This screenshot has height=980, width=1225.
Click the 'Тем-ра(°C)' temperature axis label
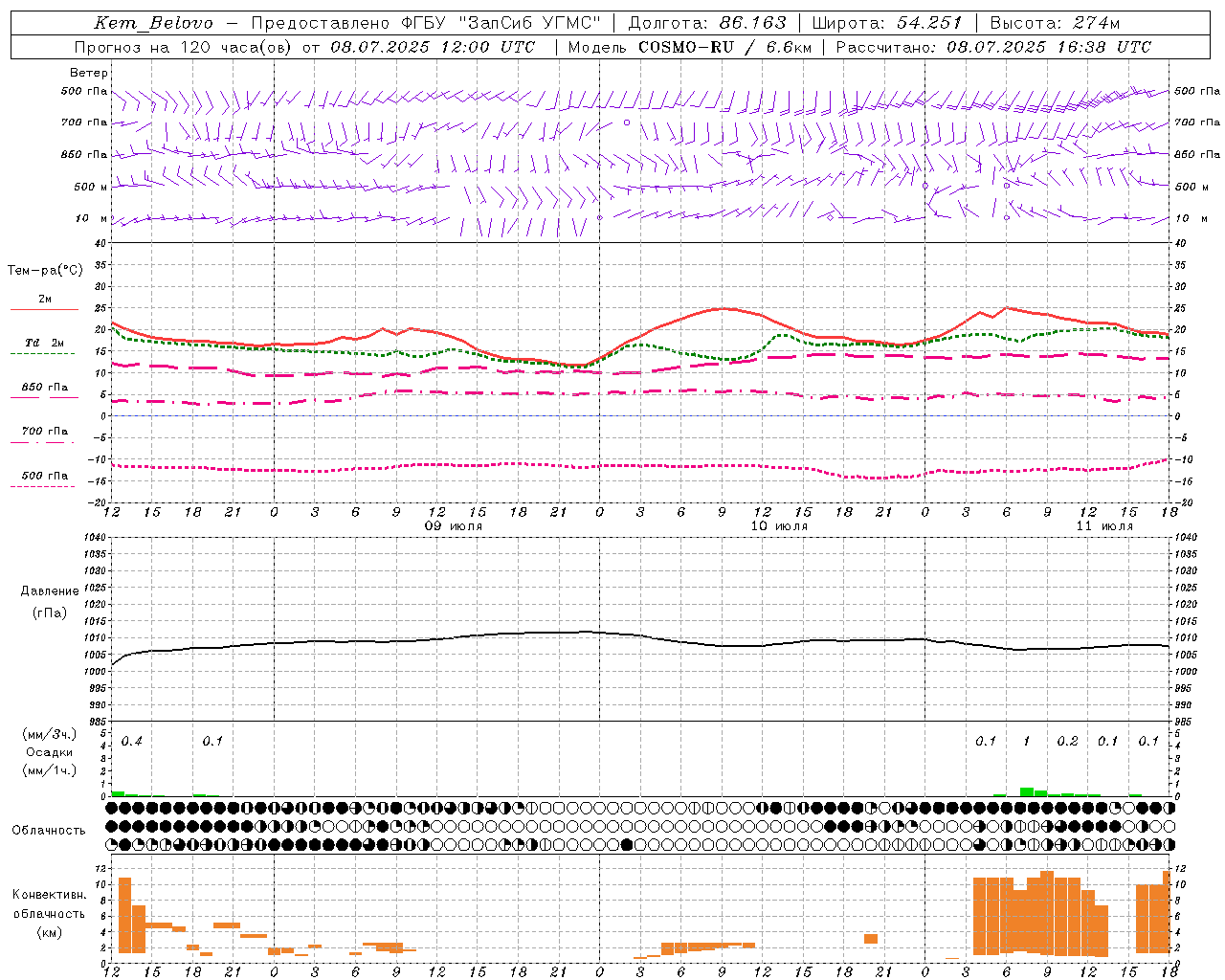pos(45,271)
